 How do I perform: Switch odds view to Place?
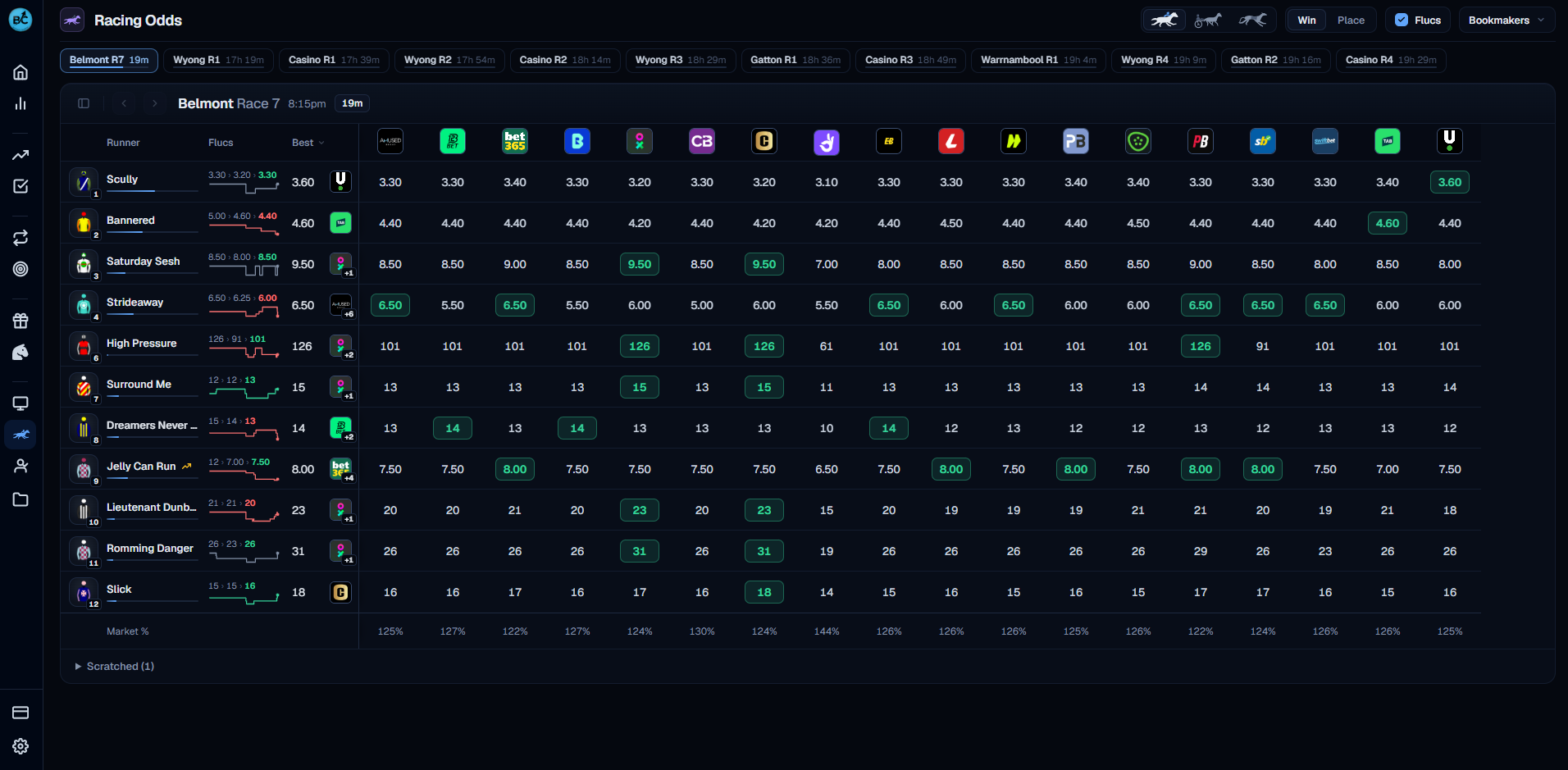tap(1351, 20)
